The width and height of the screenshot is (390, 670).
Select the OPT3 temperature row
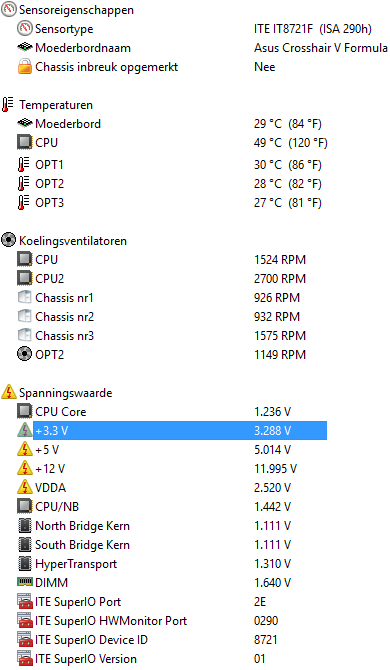tap(170, 203)
